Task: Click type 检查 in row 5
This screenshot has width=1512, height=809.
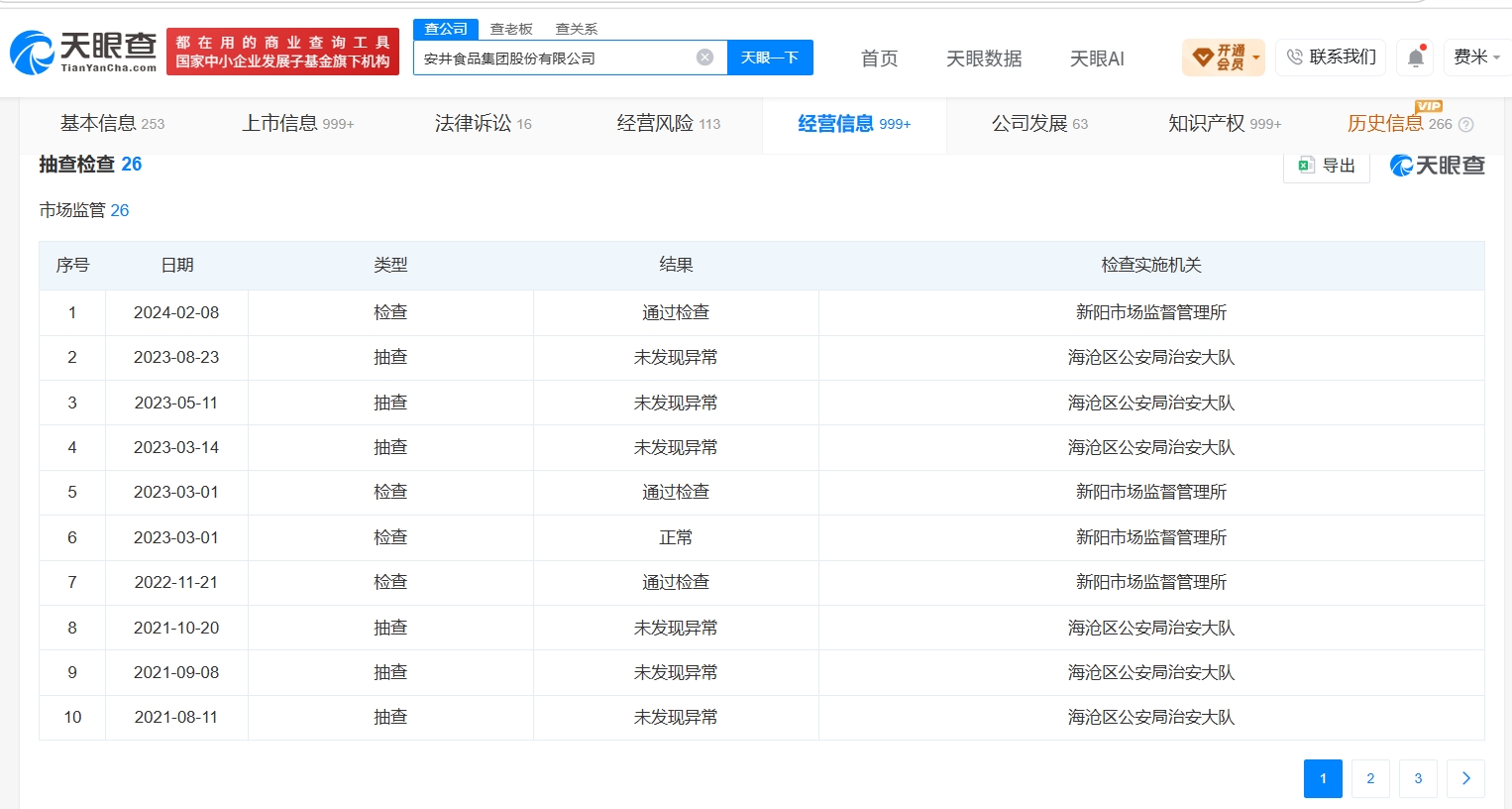Action: pos(390,492)
